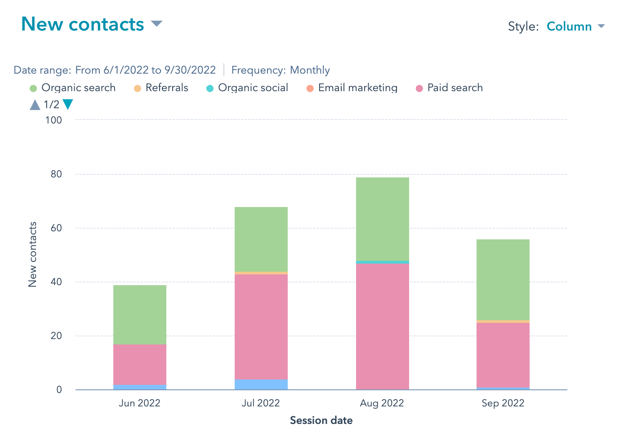
Task: Click the Sep 2022 axis label
Action: 503,403
